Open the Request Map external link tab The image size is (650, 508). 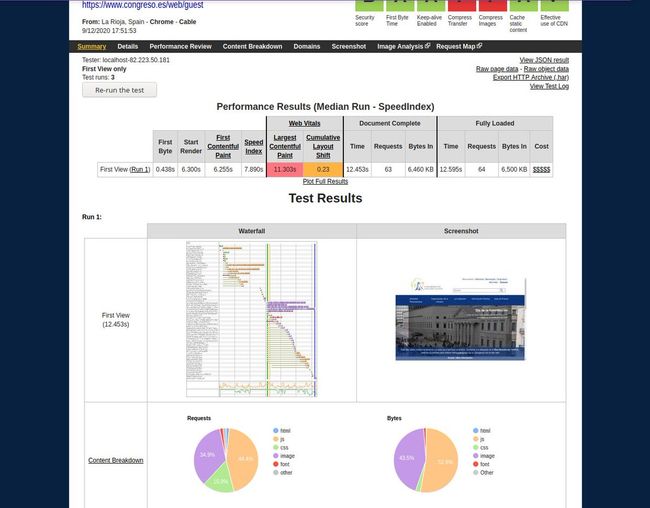click(458, 46)
